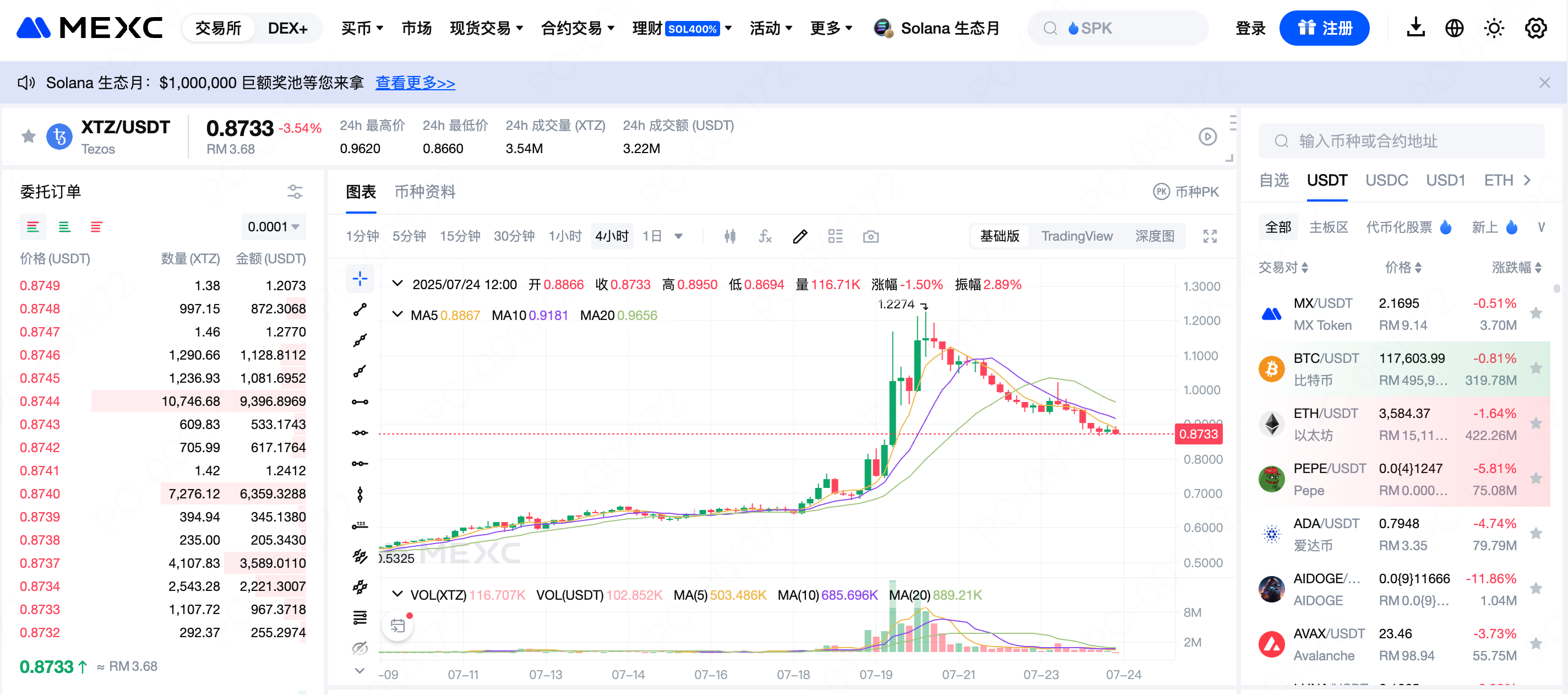The height and width of the screenshot is (695, 1568).
Task: Focus the top SPK search box
Action: tap(1118, 28)
